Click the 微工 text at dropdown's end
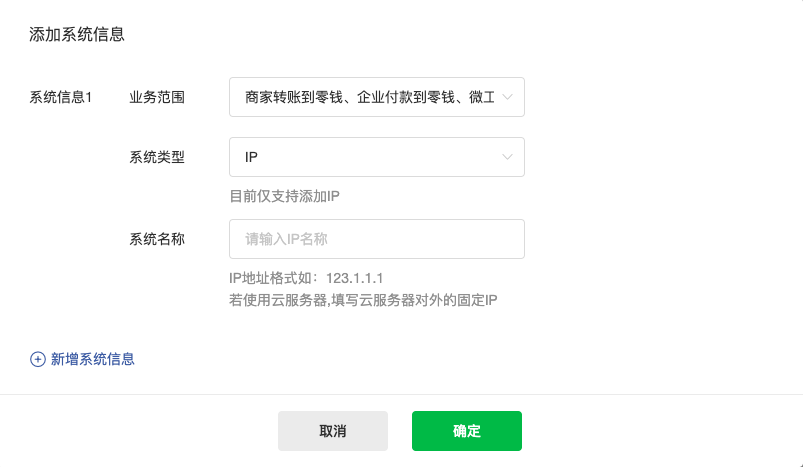803x467 pixels. (482, 97)
